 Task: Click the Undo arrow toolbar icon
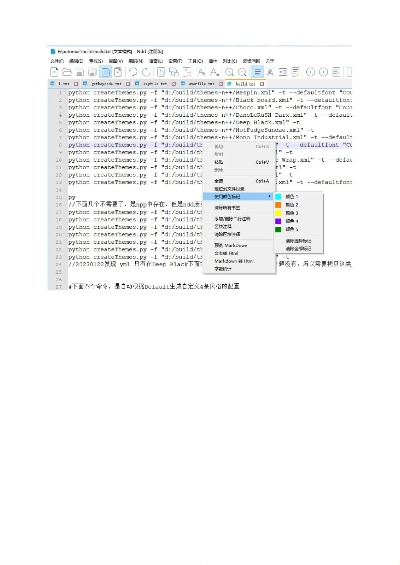coord(133,72)
